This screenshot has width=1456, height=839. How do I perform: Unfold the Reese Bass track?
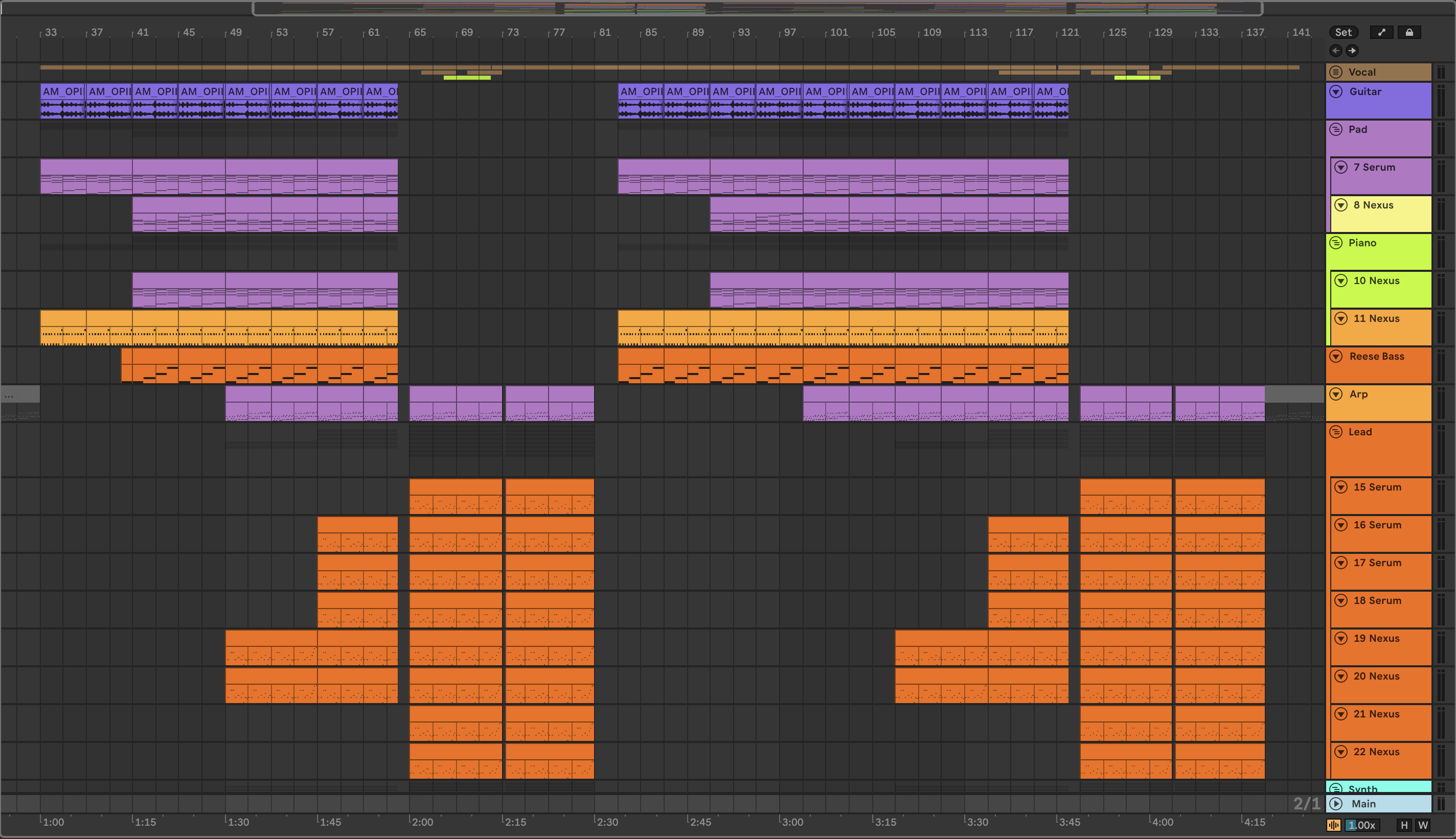[1336, 357]
